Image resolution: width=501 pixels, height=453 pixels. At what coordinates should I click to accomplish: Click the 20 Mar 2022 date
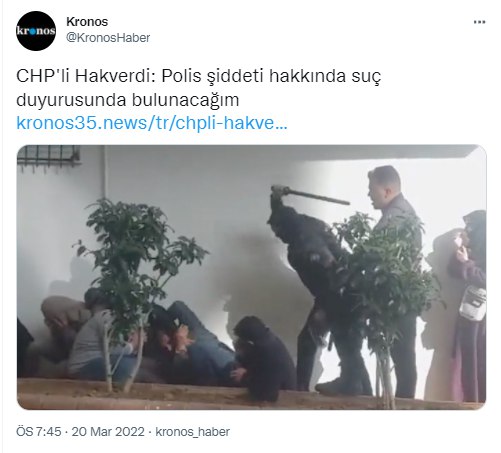(108, 432)
